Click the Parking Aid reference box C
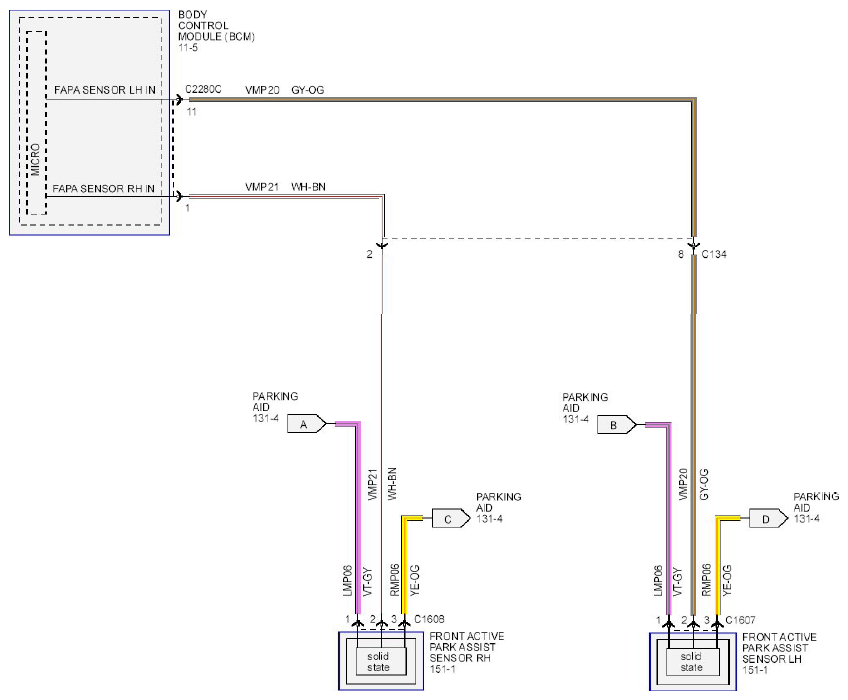This screenshot has height=700, width=848. (x=451, y=519)
